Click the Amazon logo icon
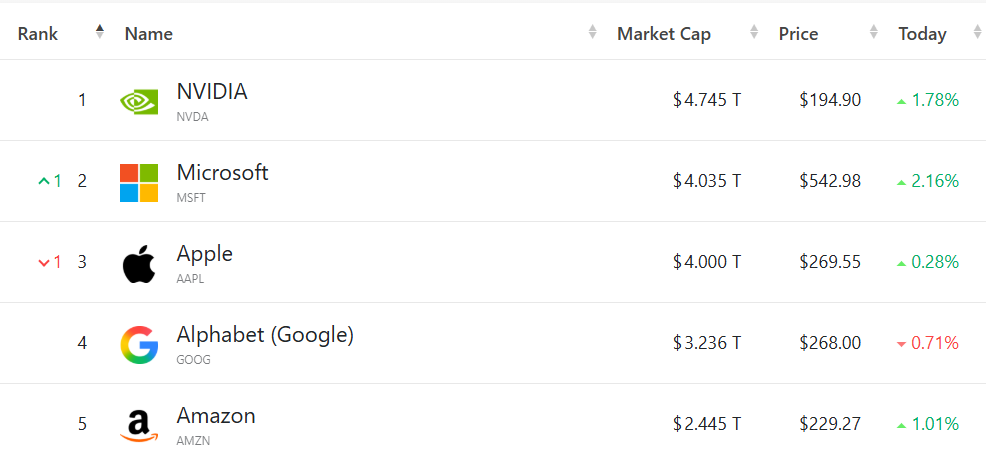Viewport: 986px width, 462px height. click(139, 425)
